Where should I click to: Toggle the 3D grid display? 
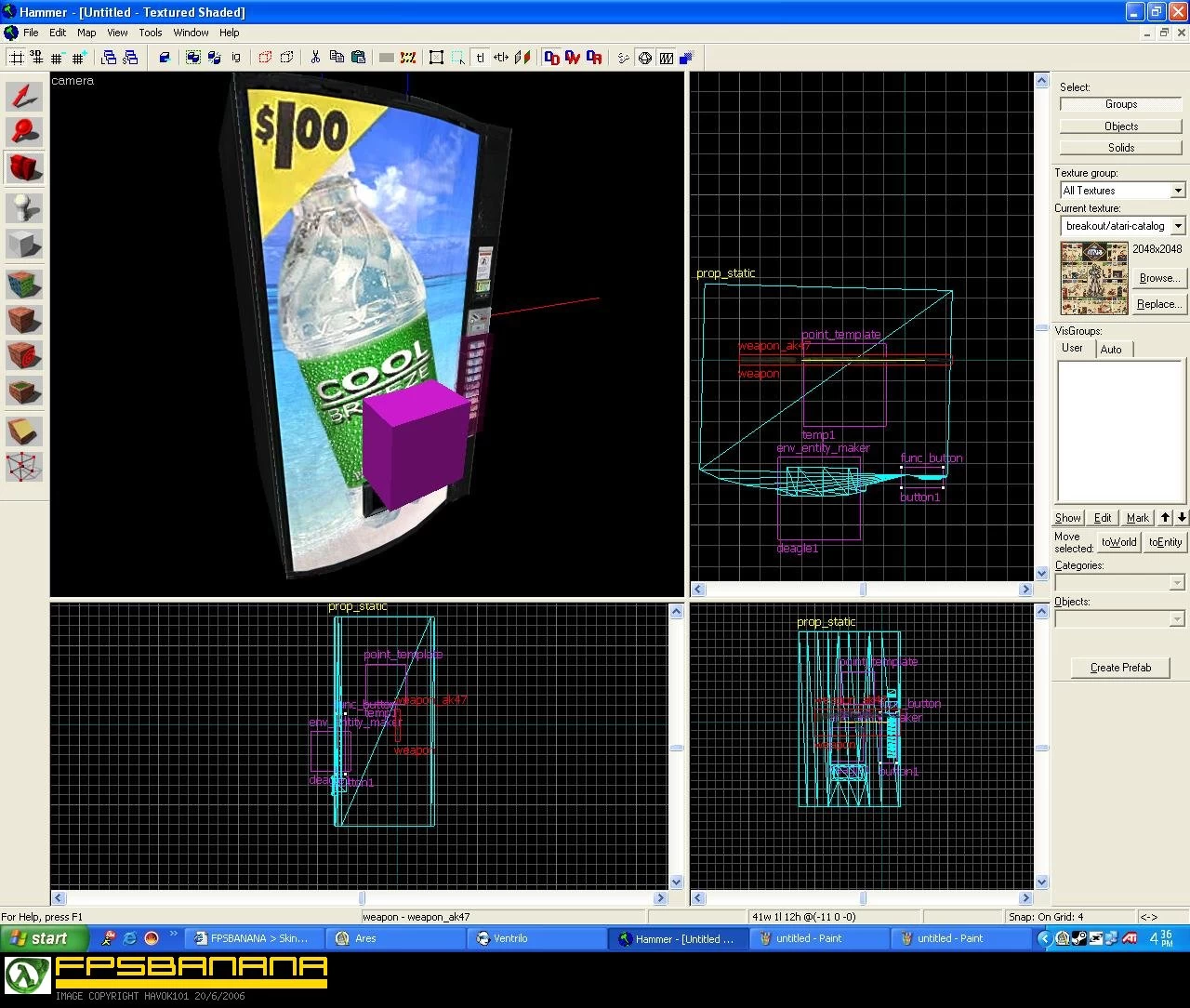36,58
